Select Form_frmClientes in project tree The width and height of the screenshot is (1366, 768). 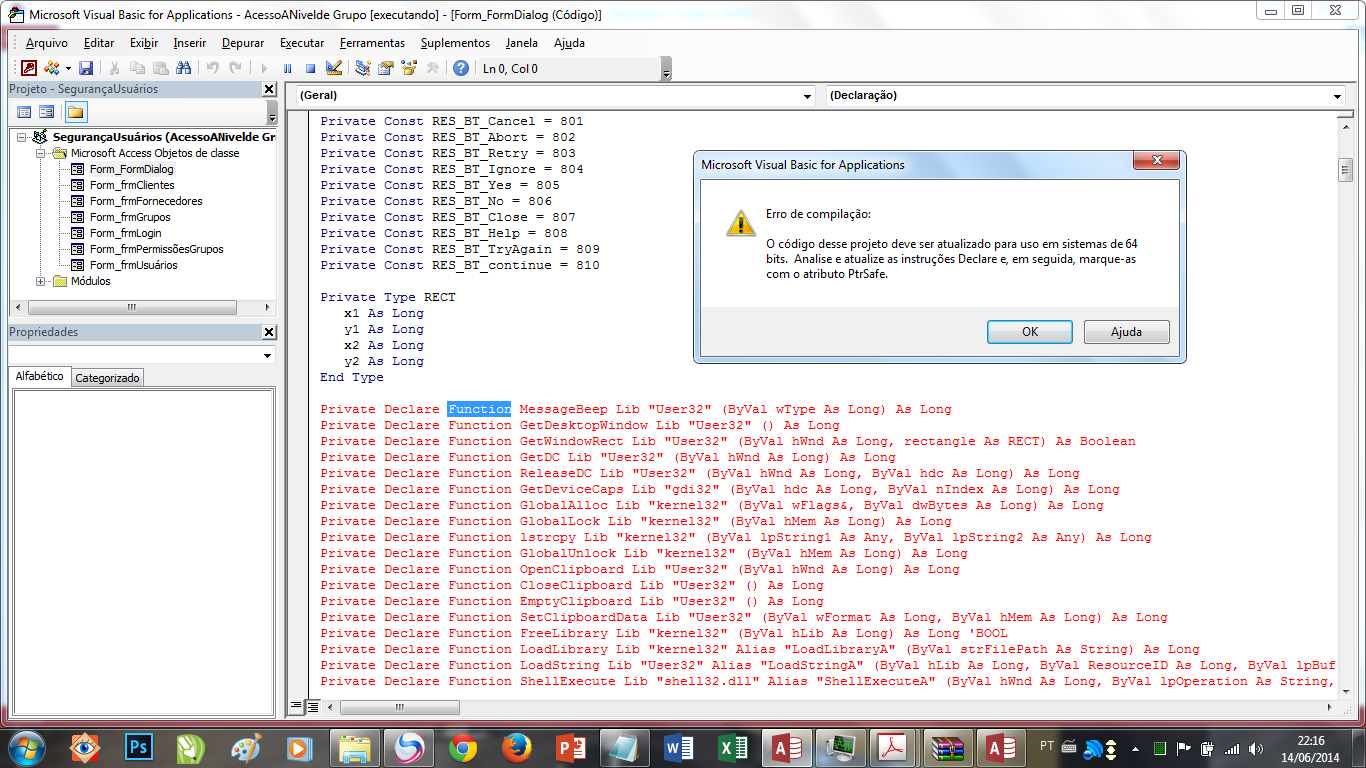[132, 185]
